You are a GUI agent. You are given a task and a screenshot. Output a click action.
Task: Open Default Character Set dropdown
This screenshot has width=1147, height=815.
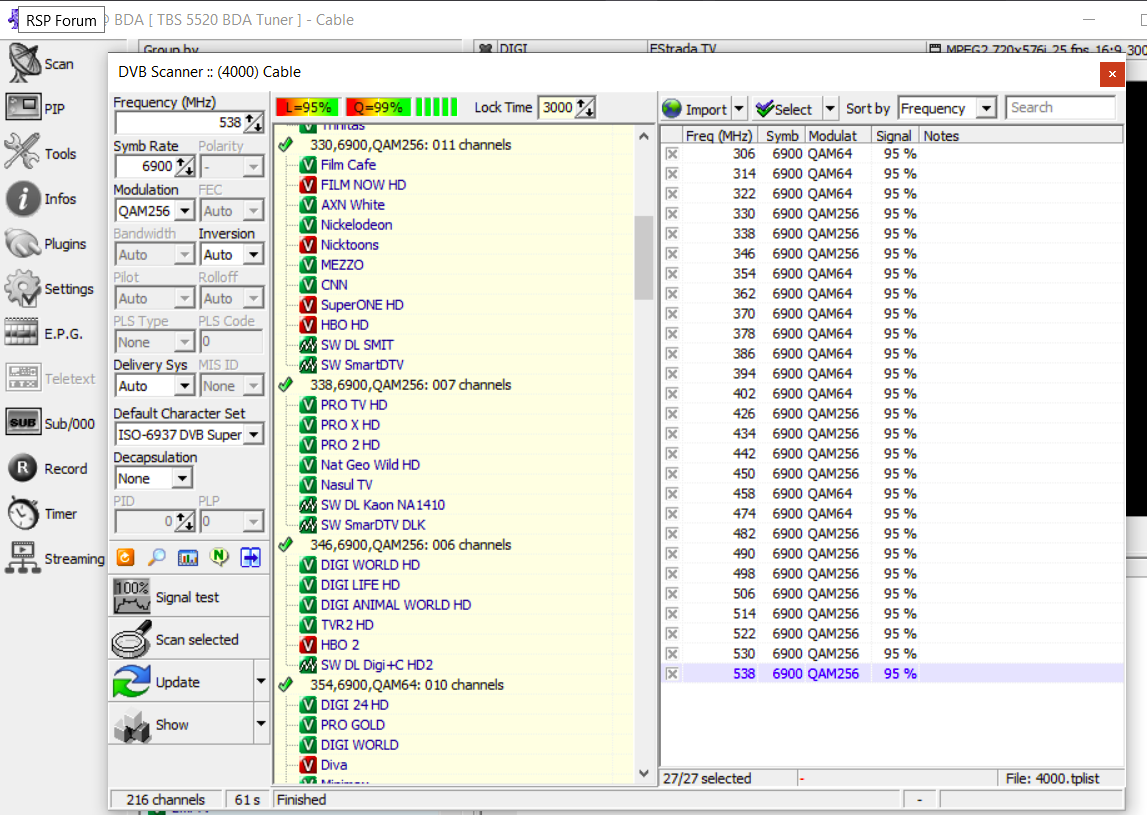(253, 435)
